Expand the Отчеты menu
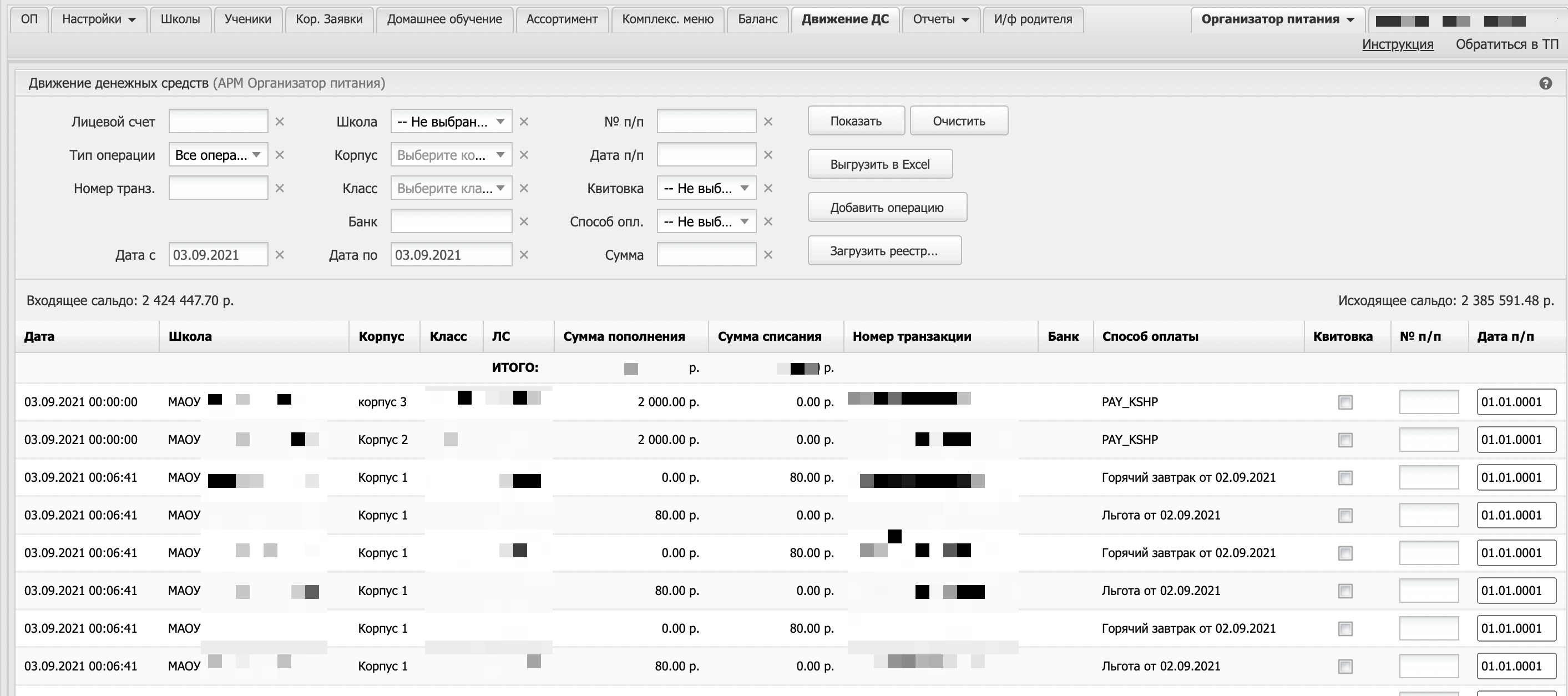The image size is (1568, 696). (941, 19)
